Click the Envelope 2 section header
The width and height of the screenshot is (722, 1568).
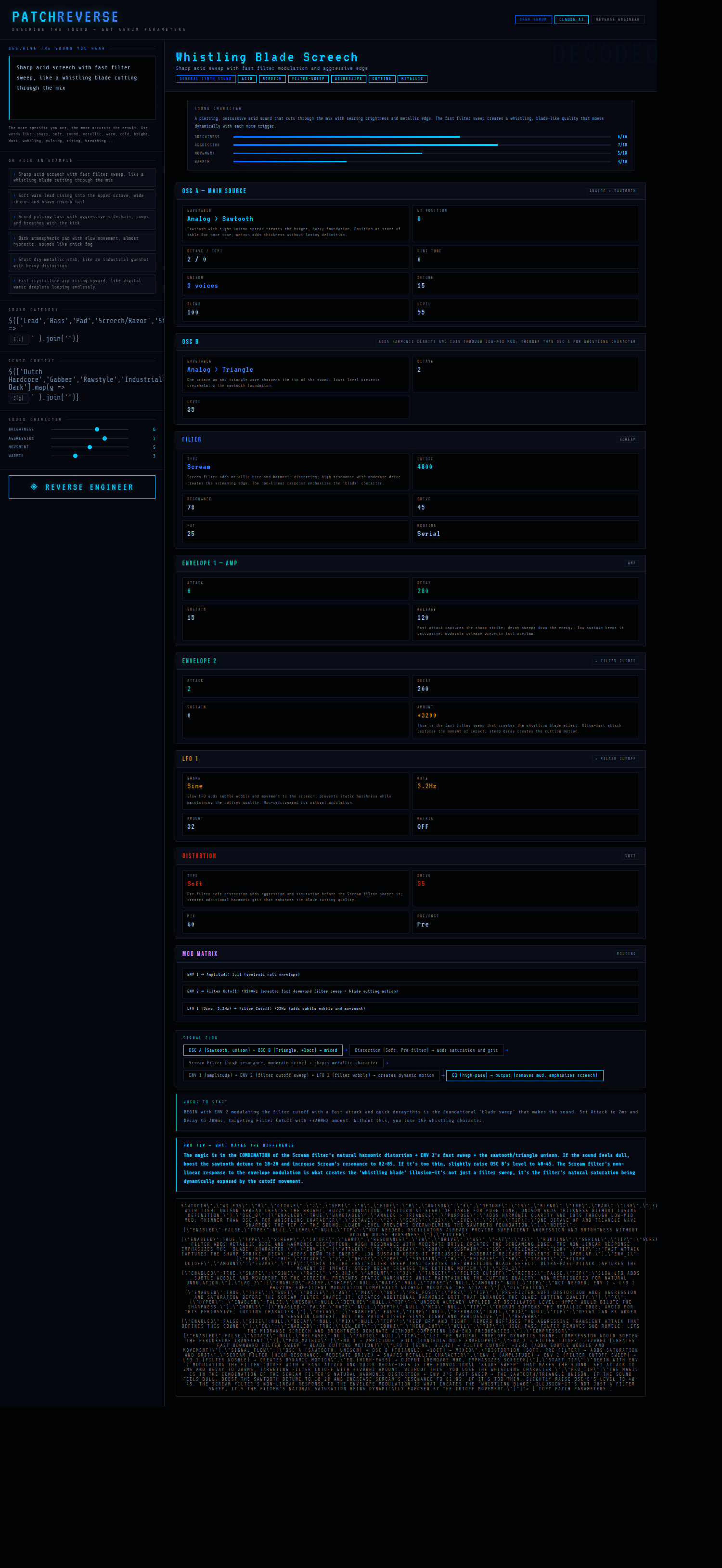point(411,661)
